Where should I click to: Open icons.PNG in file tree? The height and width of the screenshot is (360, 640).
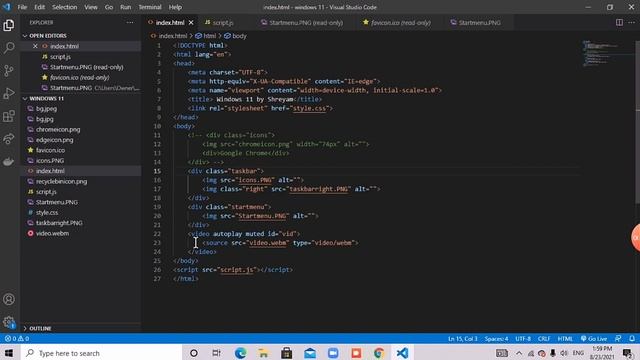point(50,160)
